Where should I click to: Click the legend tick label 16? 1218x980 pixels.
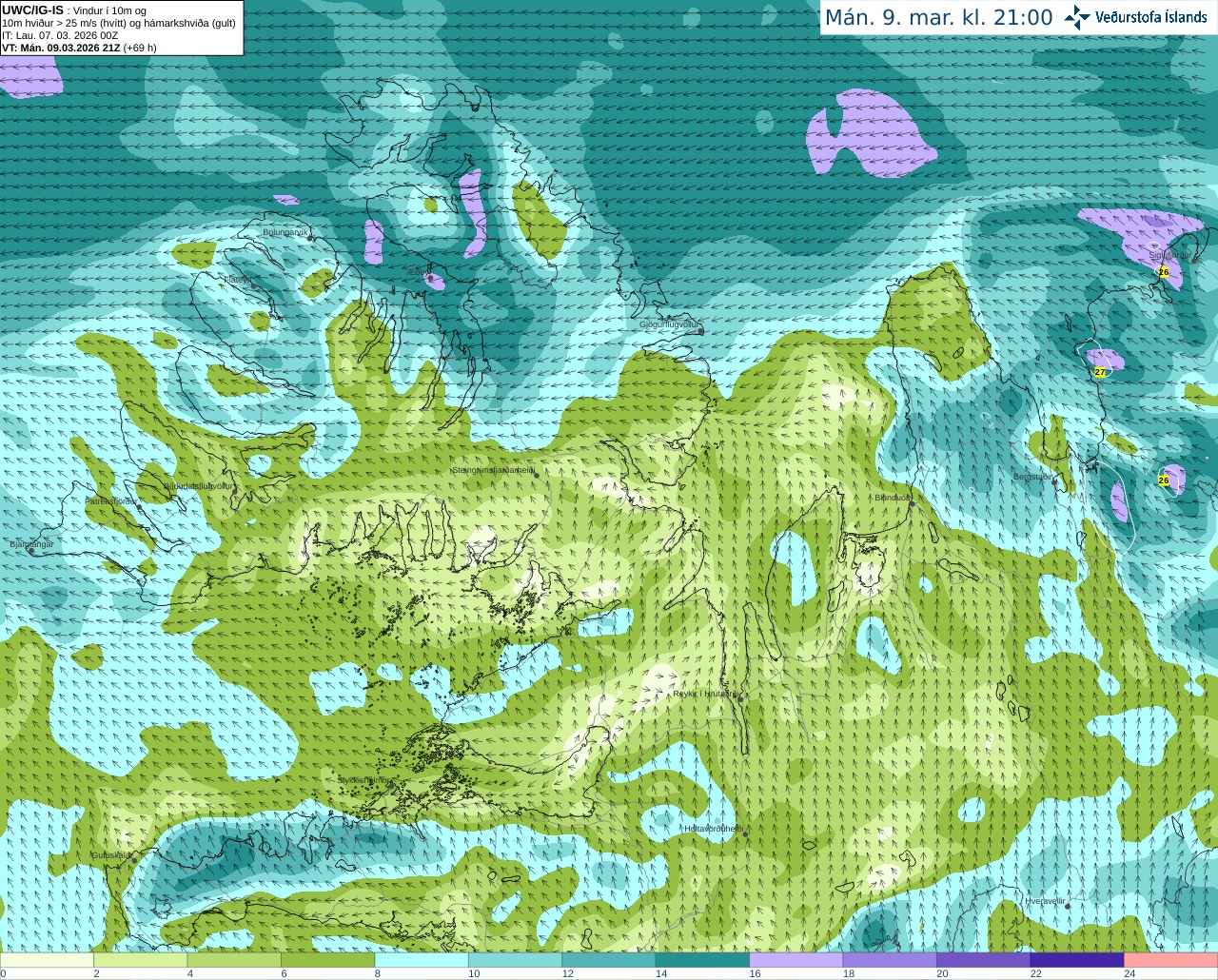[755, 973]
